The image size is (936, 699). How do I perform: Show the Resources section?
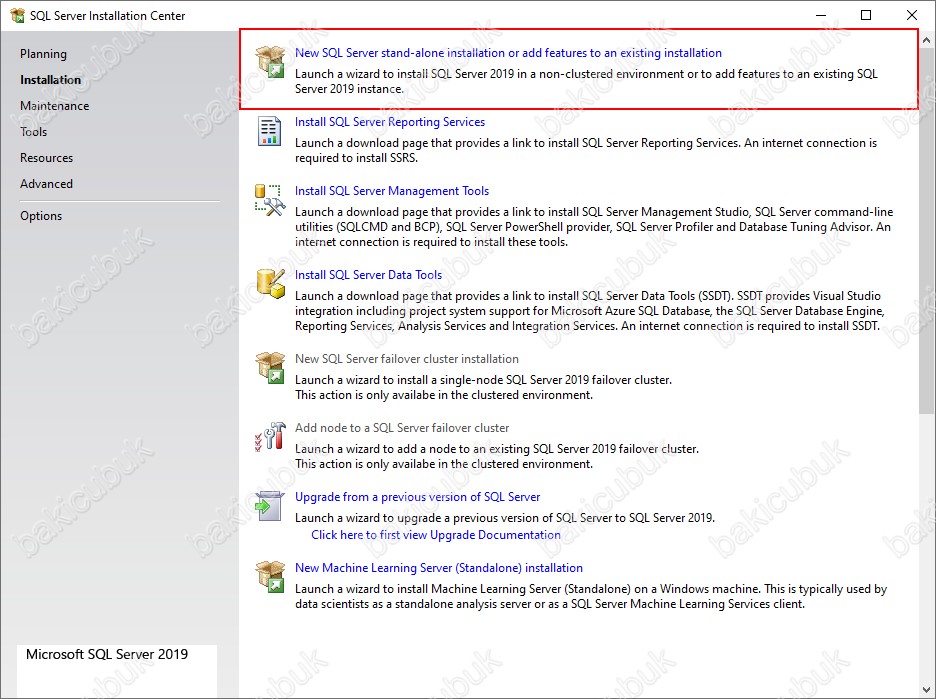tap(46, 158)
